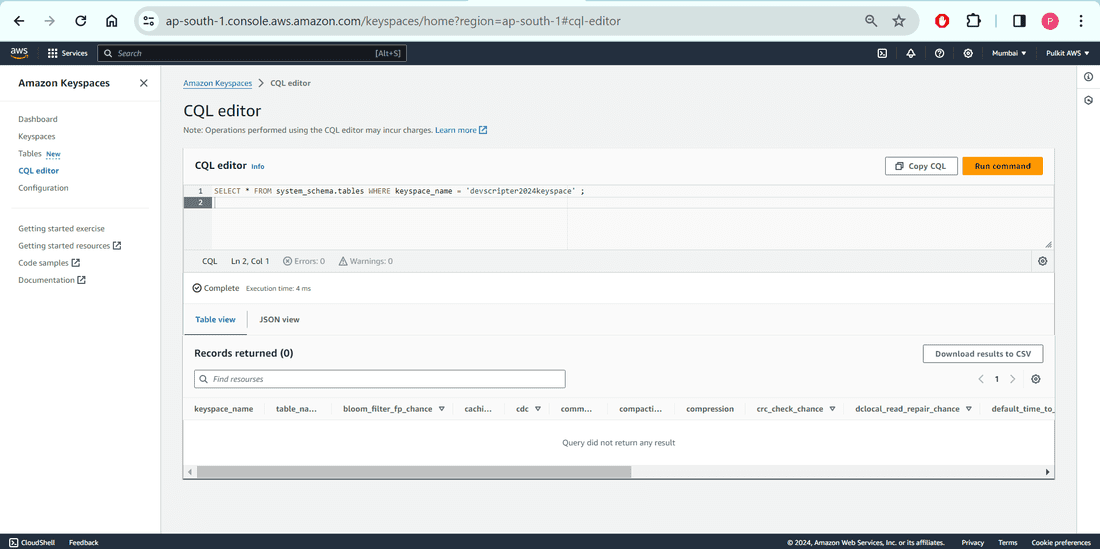The height and width of the screenshot is (549, 1100).
Task: Click the horizontal scrollbar under results table
Action: click(x=414, y=473)
